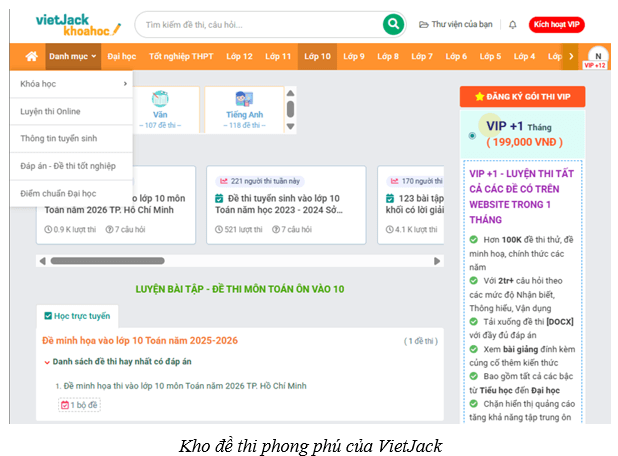
Task: Toggle the Học trực tuyến checkbox
Action: (48, 316)
